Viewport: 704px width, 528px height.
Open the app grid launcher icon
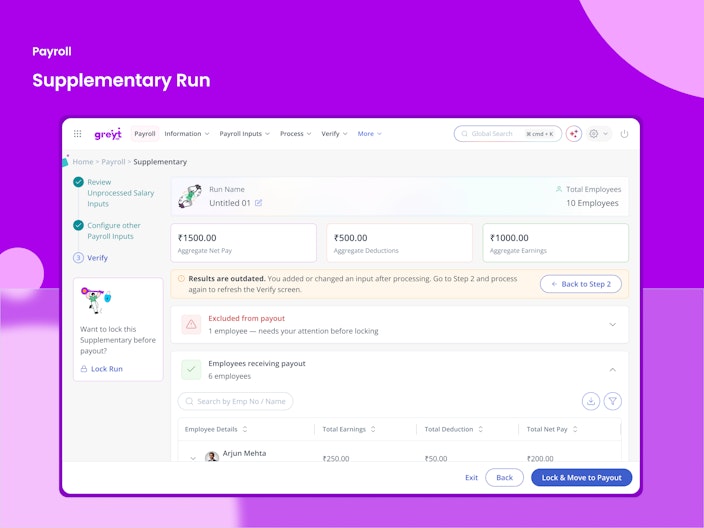tap(77, 134)
